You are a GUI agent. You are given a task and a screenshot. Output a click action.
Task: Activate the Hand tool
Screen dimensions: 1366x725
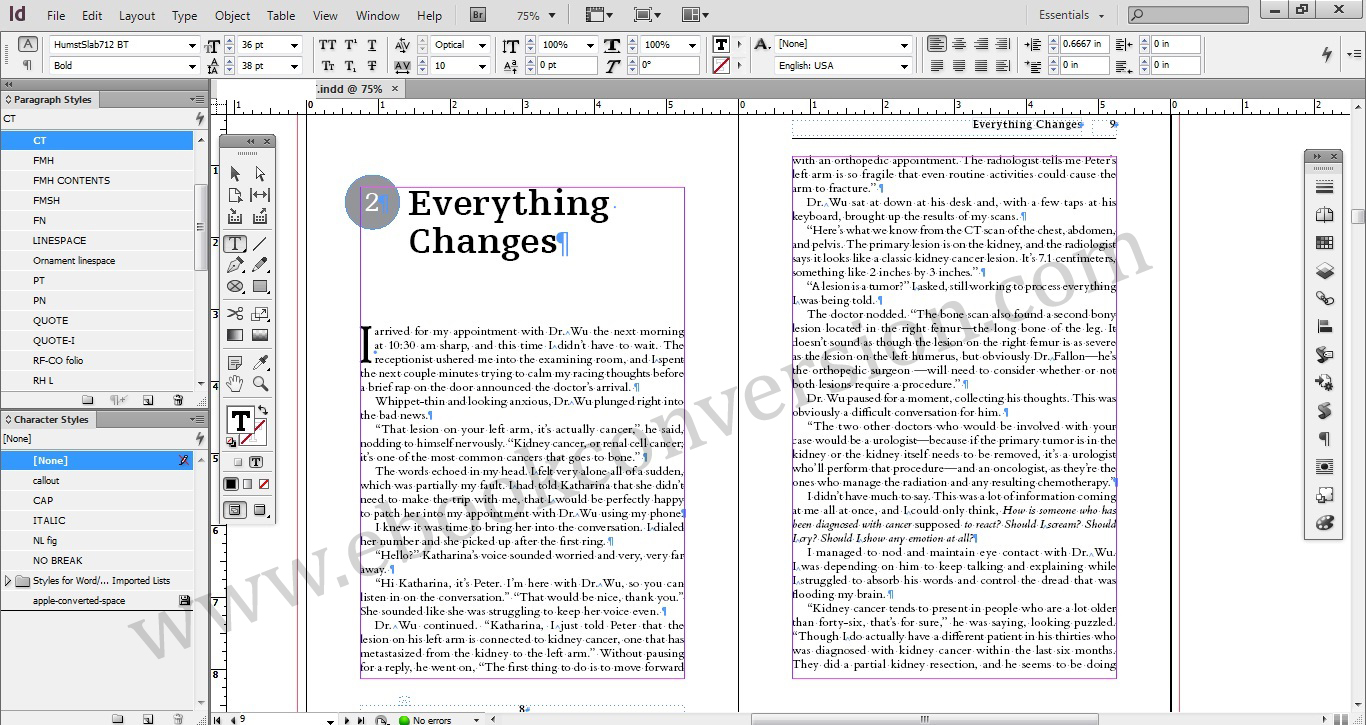[x=235, y=384]
